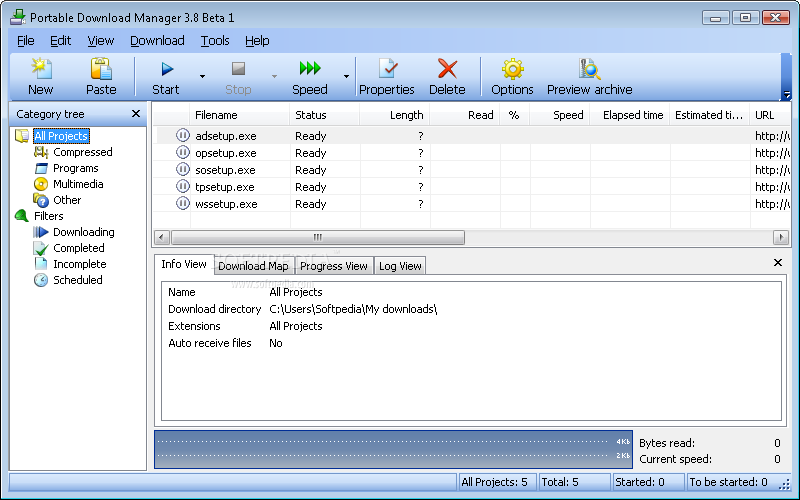Select the opsetup.exe filename
The image size is (800, 500).
pyautogui.click(x=226, y=153)
